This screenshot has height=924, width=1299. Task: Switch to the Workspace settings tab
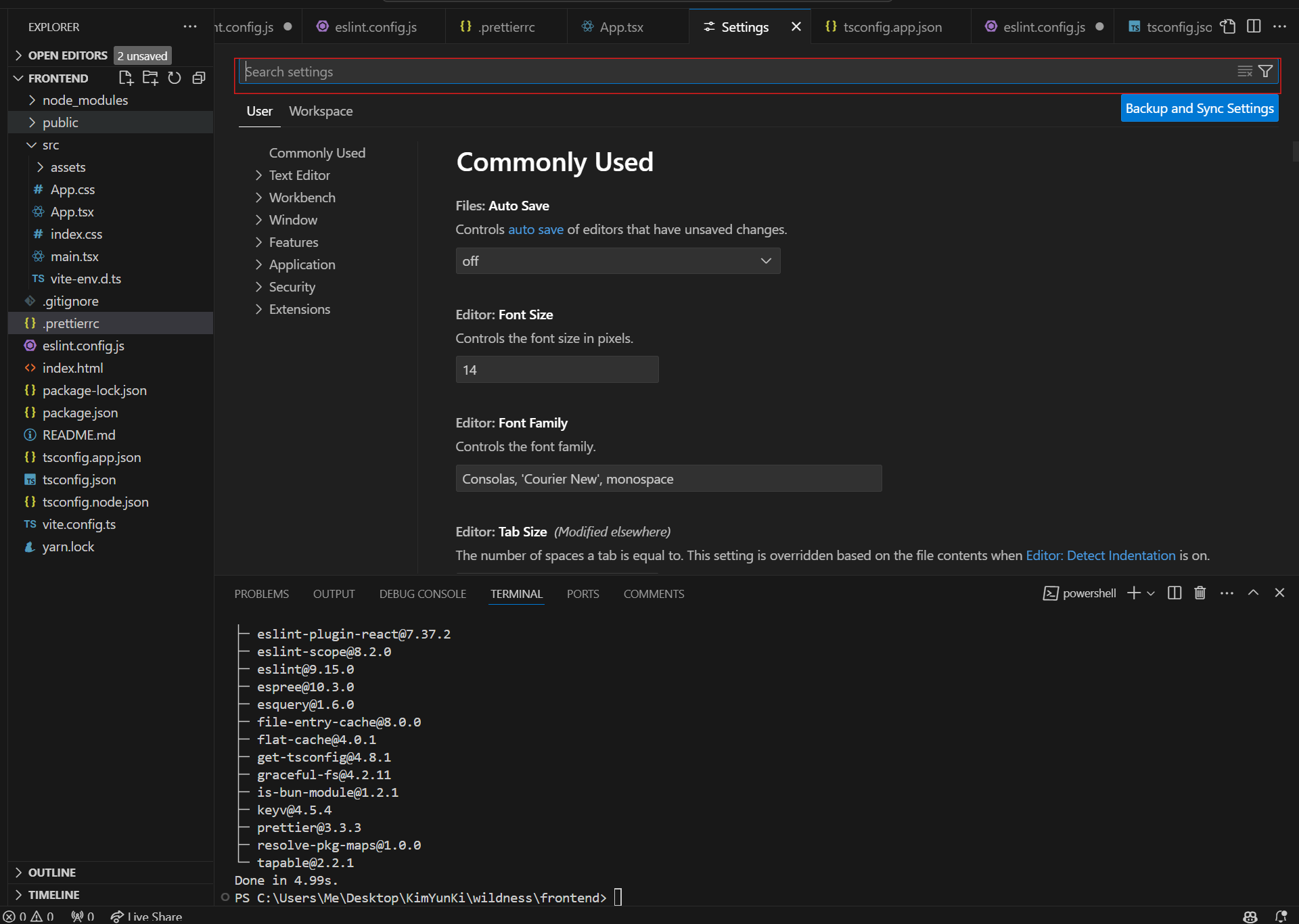pyautogui.click(x=321, y=111)
